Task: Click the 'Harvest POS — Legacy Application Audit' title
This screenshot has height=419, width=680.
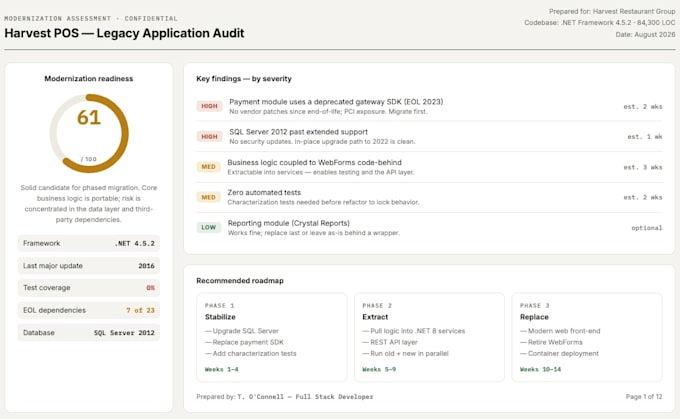Action: click(x=124, y=33)
